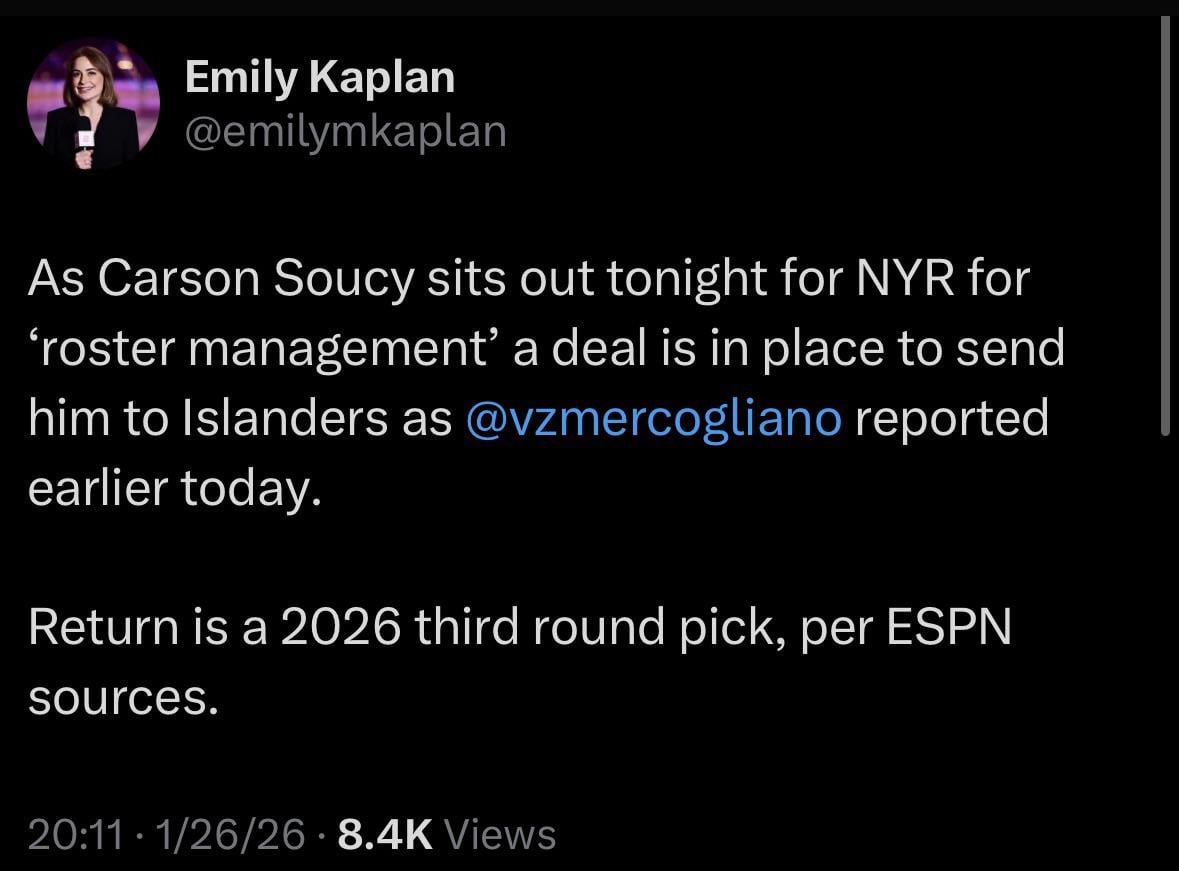Viewport: 1179px width, 871px height.
Task: Click the display name Emily Kaplan
Action: point(320,75)
